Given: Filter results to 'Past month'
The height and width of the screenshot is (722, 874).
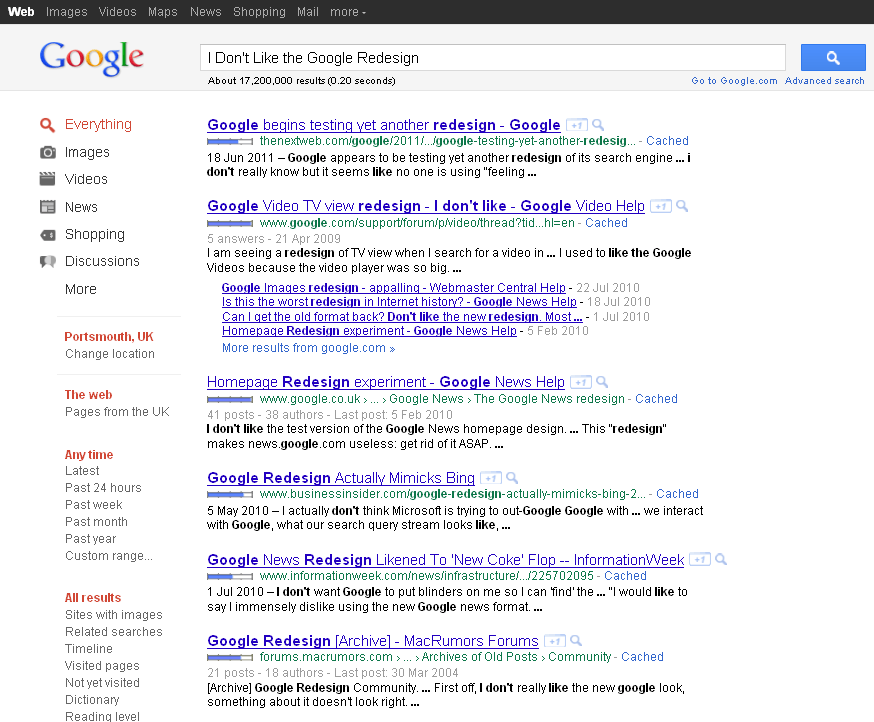Looking at the screenshot, I should (x=96, y=522).
